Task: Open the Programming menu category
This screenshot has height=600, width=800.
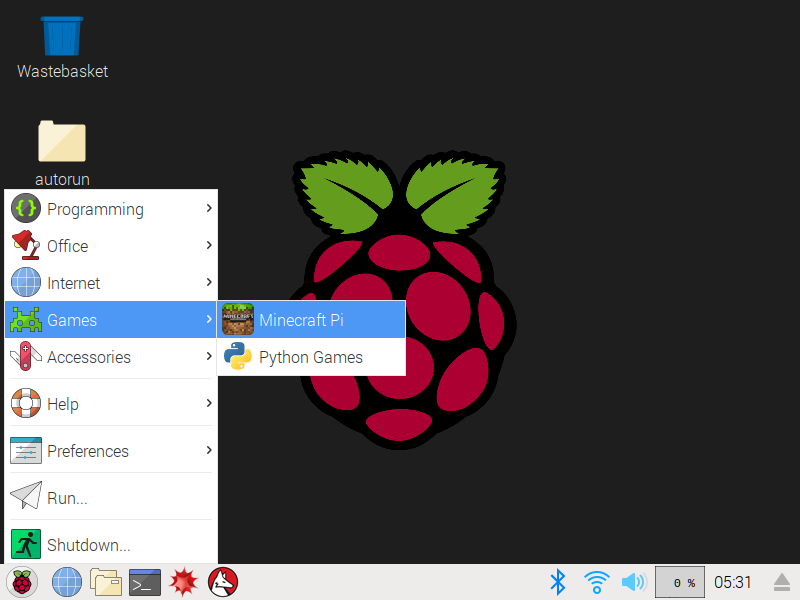Action: pyautogui.click(x=111, y=208)
